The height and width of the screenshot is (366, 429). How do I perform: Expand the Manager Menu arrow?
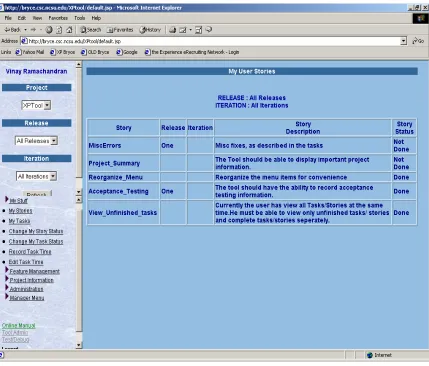[7, 297]
